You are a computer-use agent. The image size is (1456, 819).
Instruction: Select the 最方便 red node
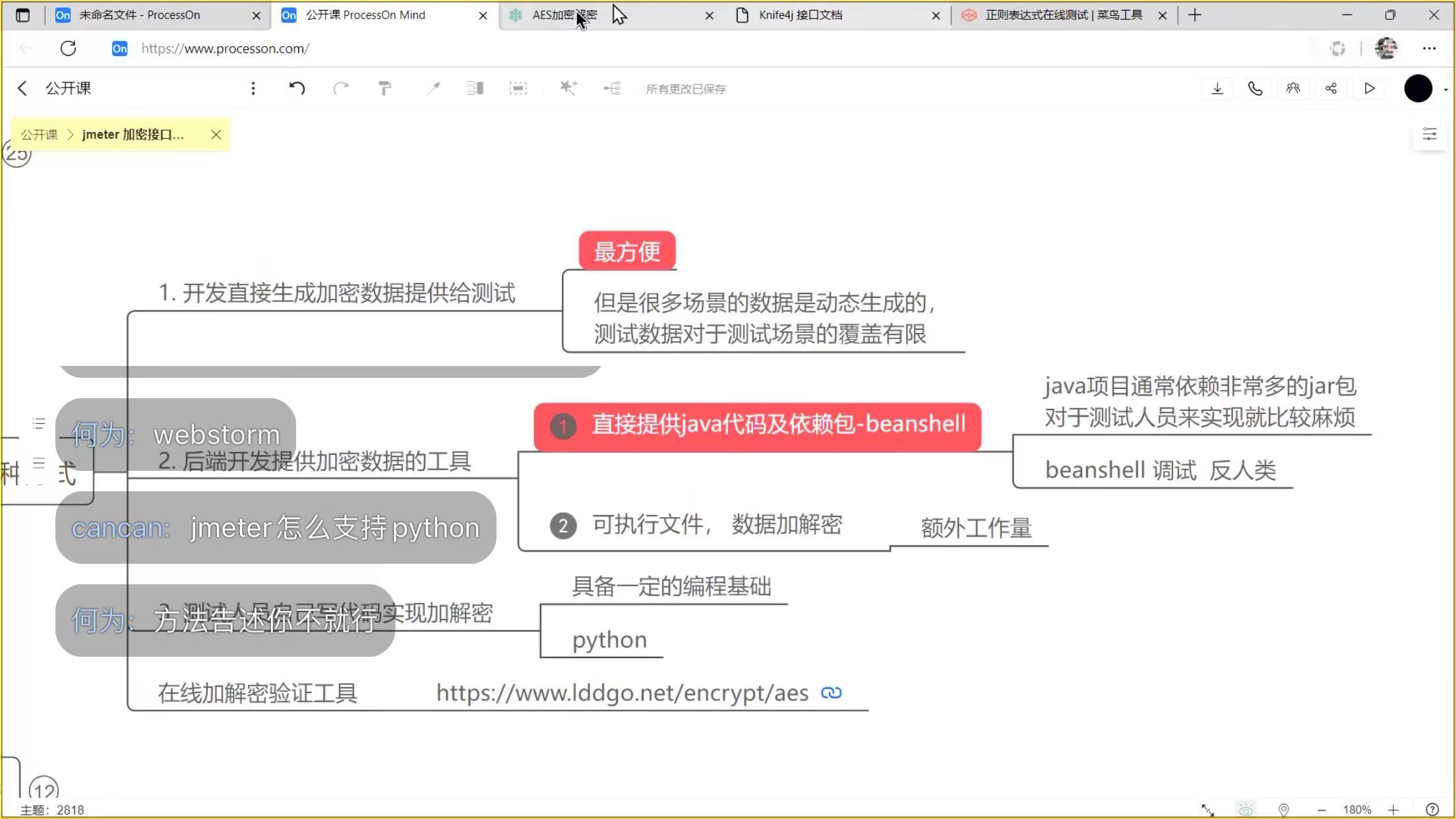(x=626, y=251)
